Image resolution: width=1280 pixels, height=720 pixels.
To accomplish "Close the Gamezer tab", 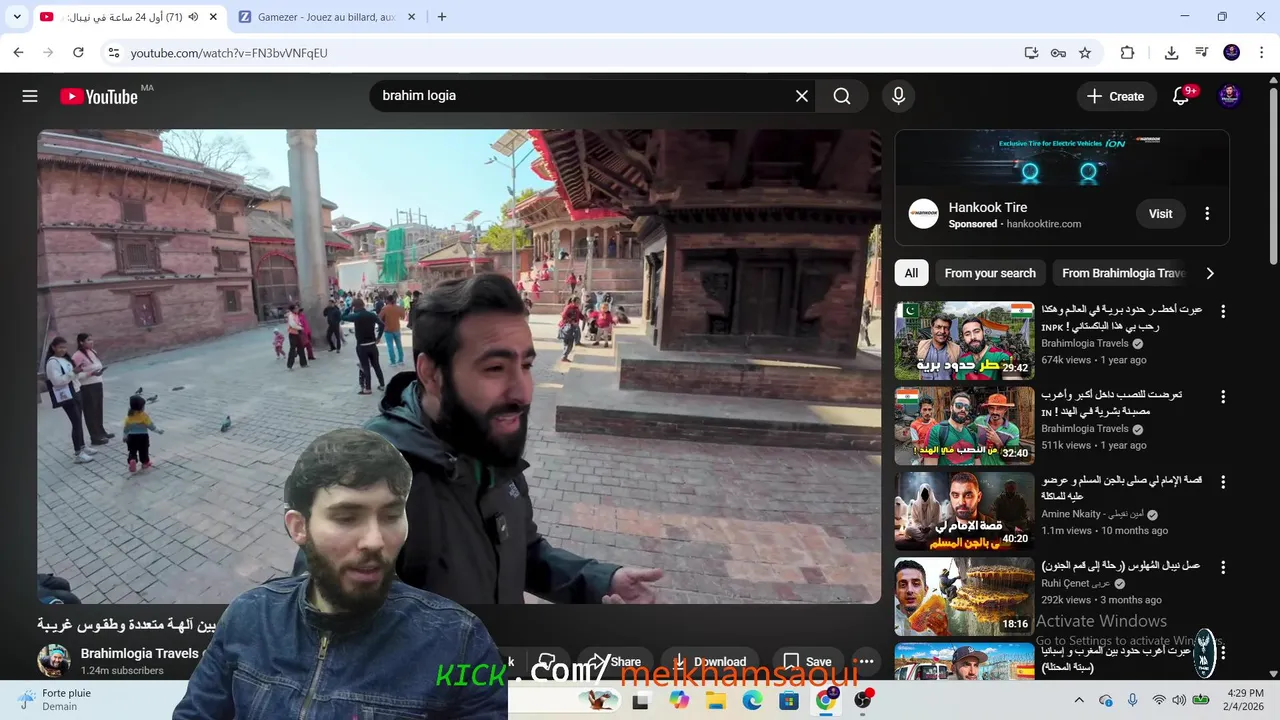I will click(x=411, y=17).
